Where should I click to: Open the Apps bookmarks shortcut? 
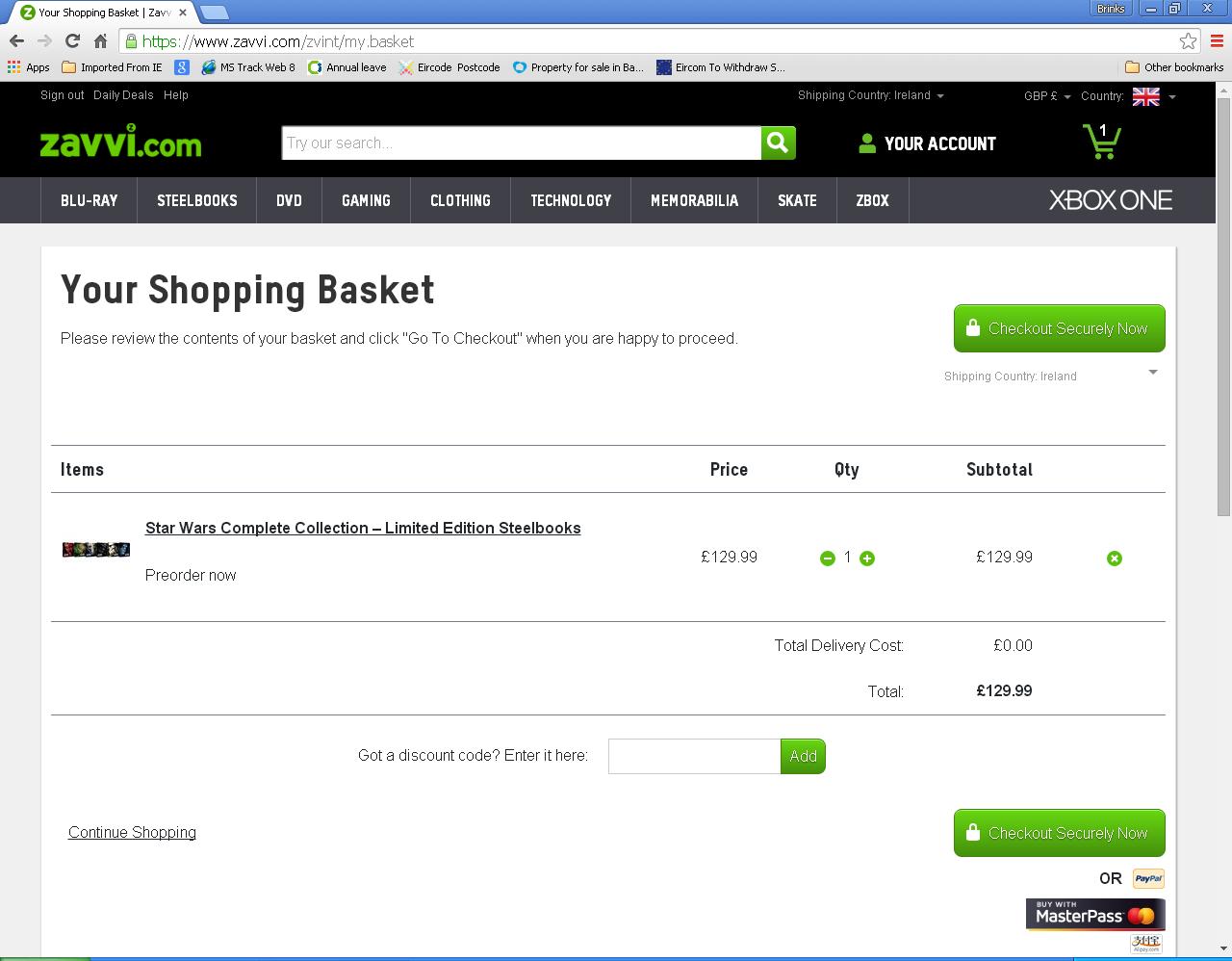(x=28, y=67)
